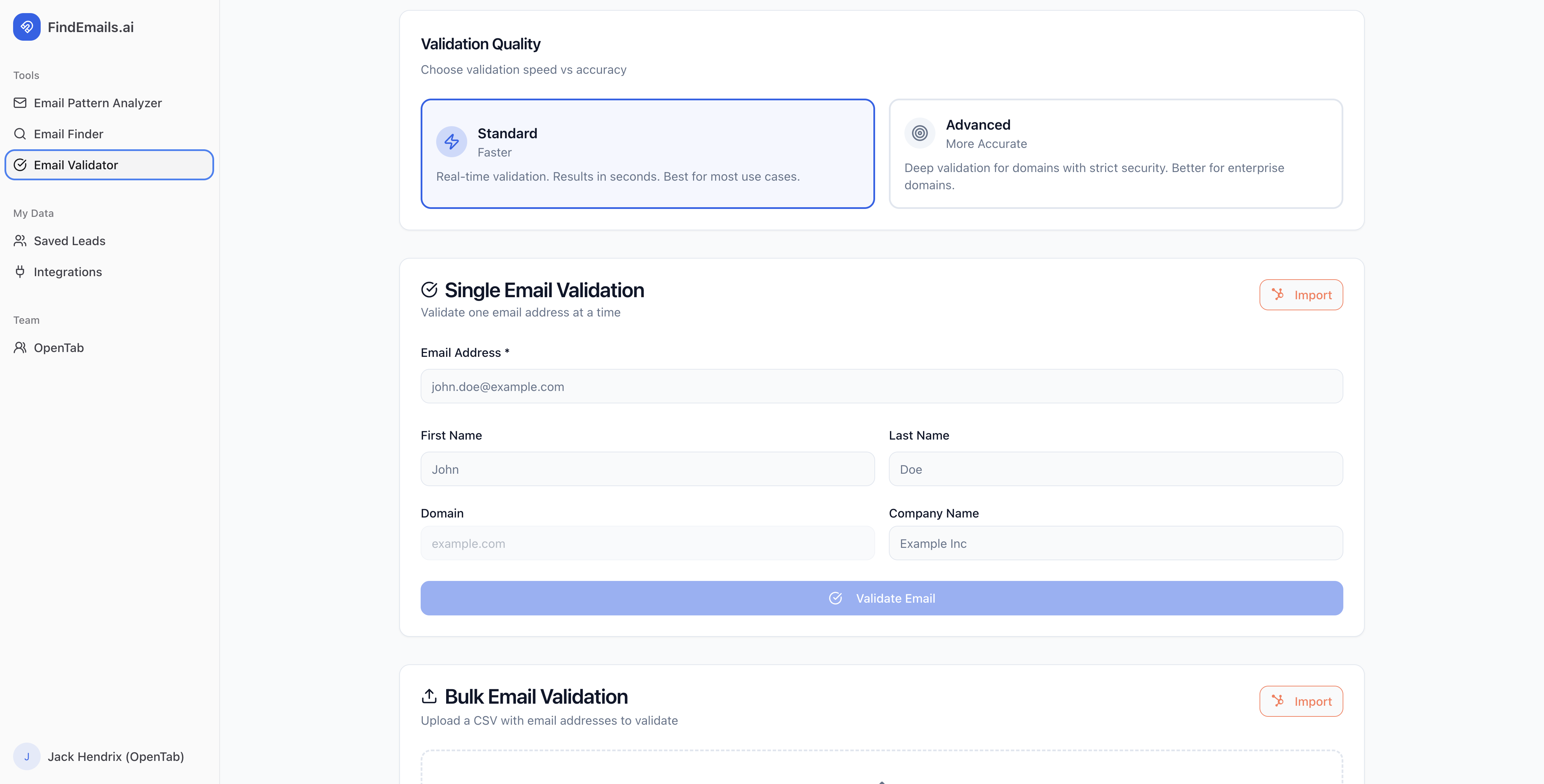Select the Email Pattern Analyzer envelope icon

(20, 102)
